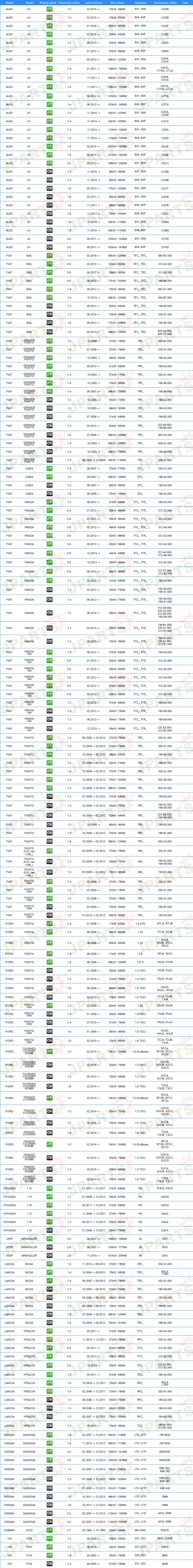Click the petrol icon in HYUNDAI i10 G3LA row
This screenshot has height=1568, width=193.
[x=50, y=1188]
